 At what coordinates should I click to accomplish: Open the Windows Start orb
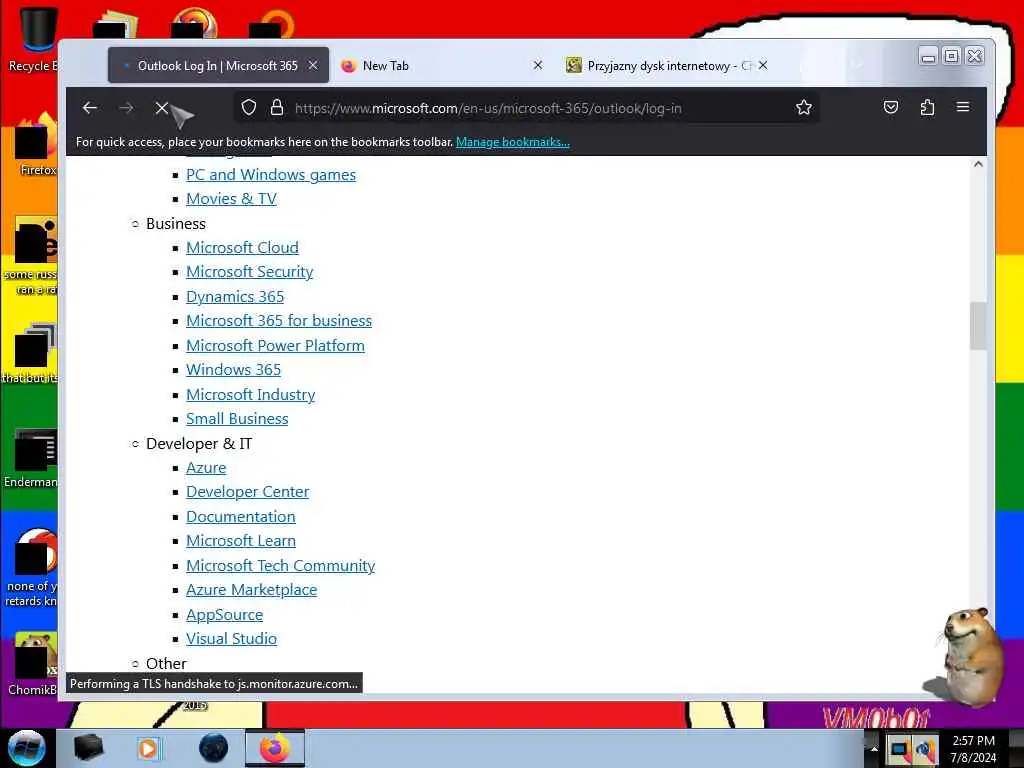pos(26,748)
